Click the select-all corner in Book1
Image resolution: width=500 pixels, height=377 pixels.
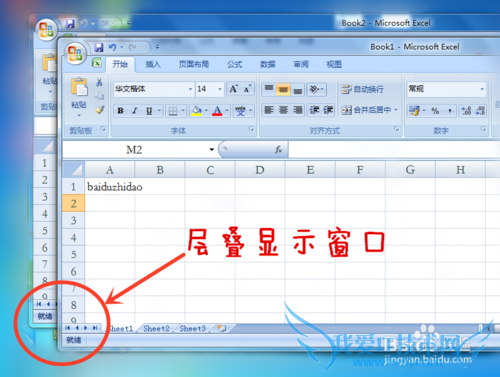coord(74,170)
